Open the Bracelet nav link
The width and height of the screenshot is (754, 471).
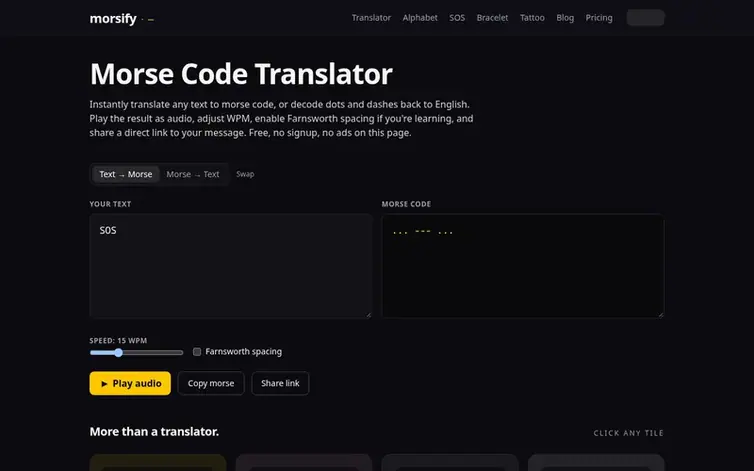coord(492,18)
